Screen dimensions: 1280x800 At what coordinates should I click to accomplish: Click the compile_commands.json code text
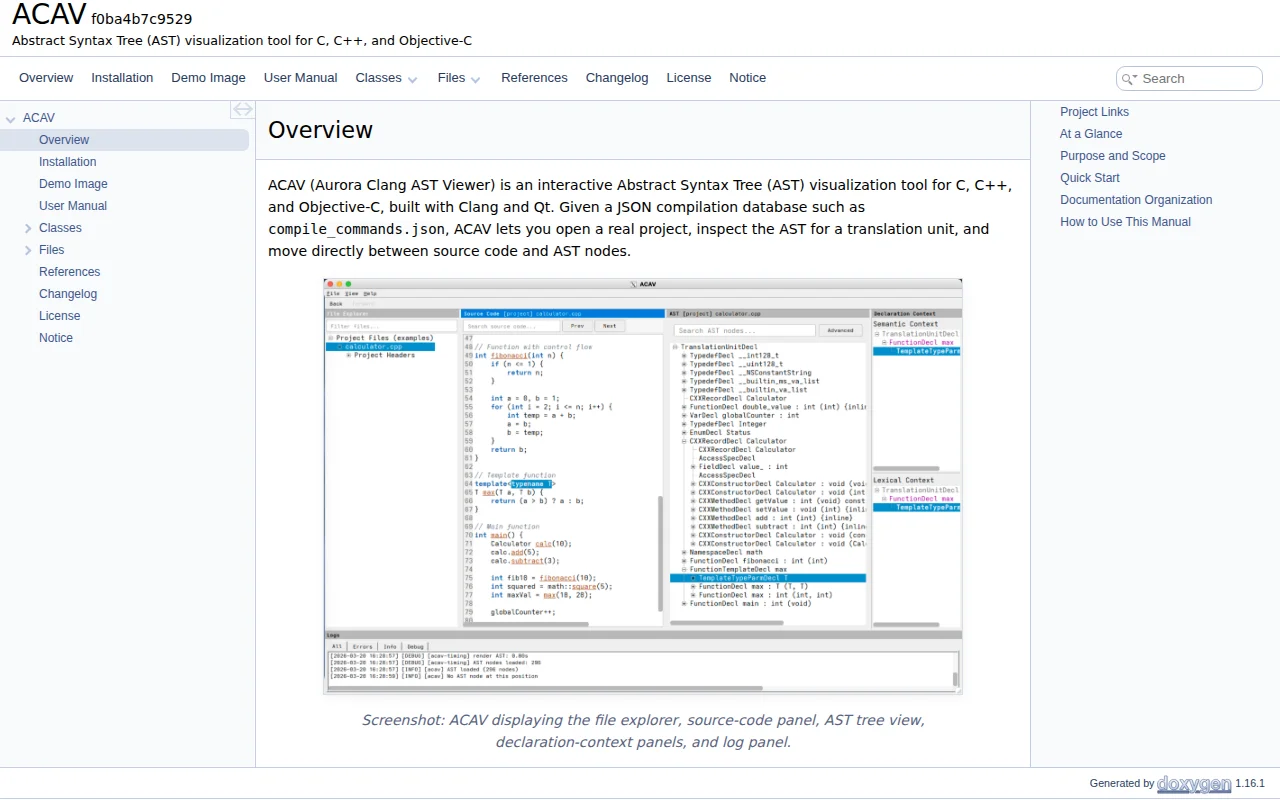click(356, 229)
